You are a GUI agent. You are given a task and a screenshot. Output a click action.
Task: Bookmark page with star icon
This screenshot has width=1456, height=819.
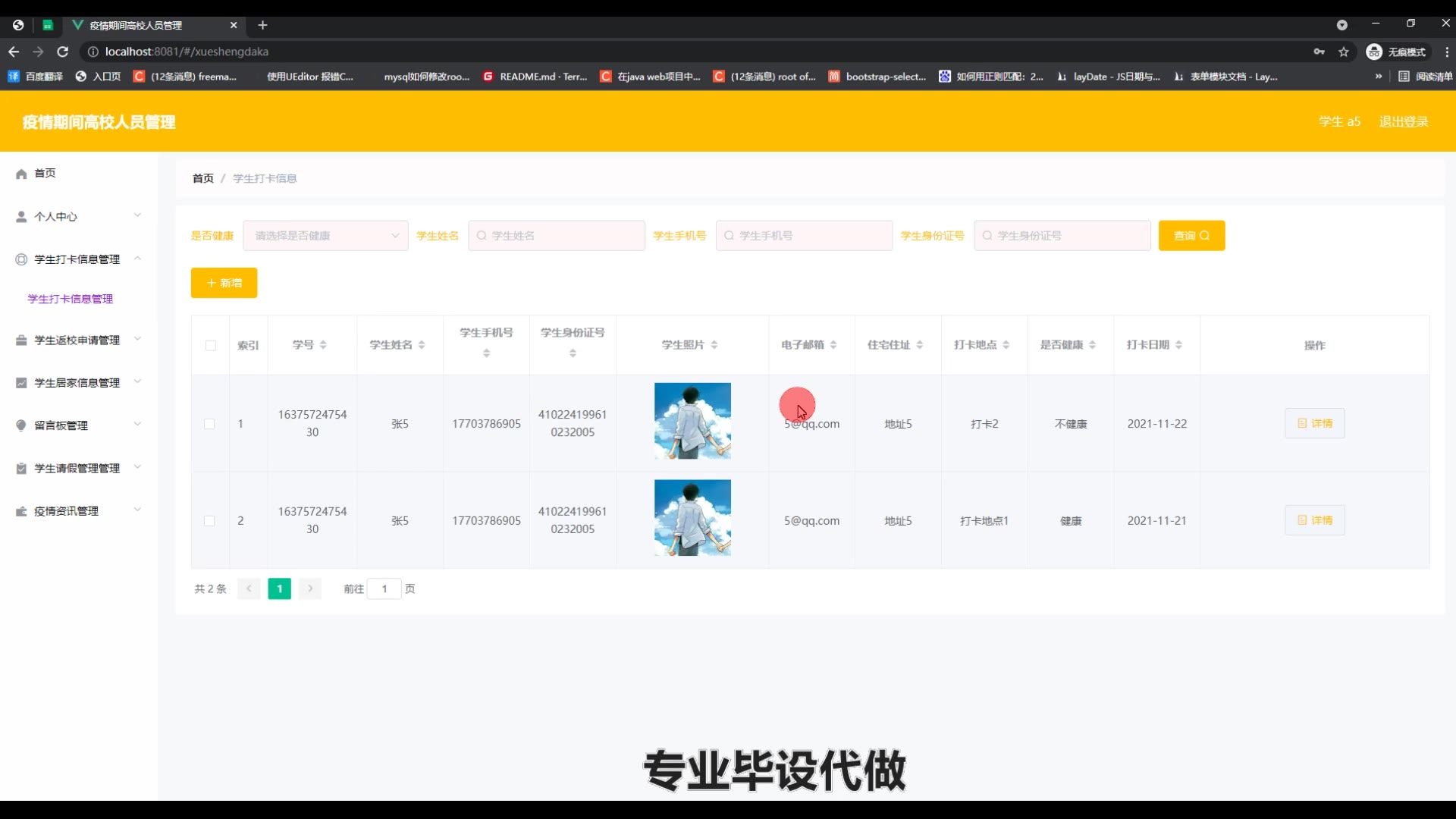click(1344, 52)
